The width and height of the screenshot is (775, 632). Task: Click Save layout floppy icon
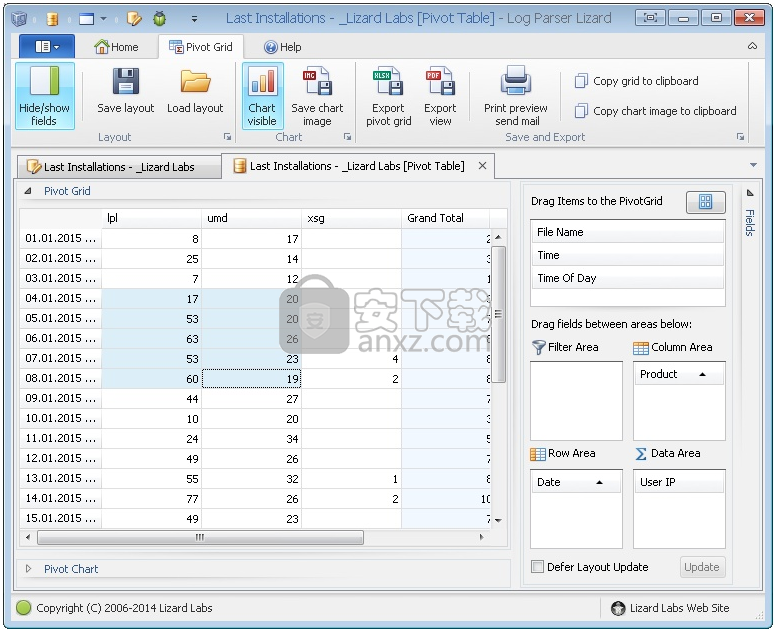[x=126, y=81]
